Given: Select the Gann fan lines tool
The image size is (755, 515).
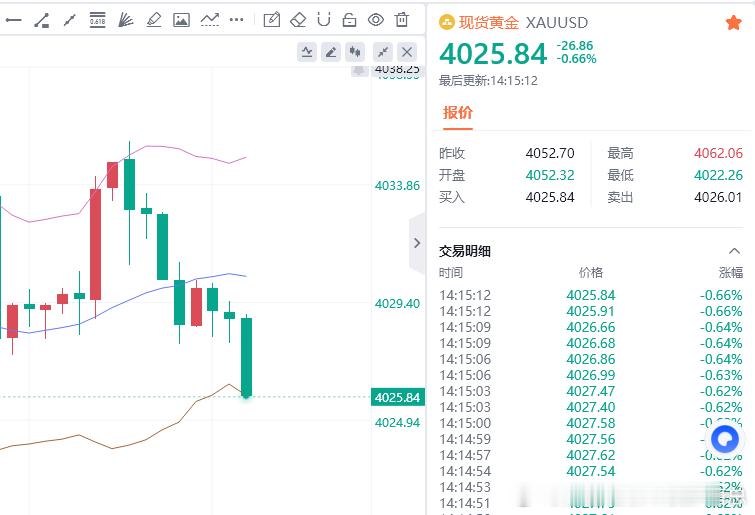Looking at the screenshot, I should tap(125, 20).
